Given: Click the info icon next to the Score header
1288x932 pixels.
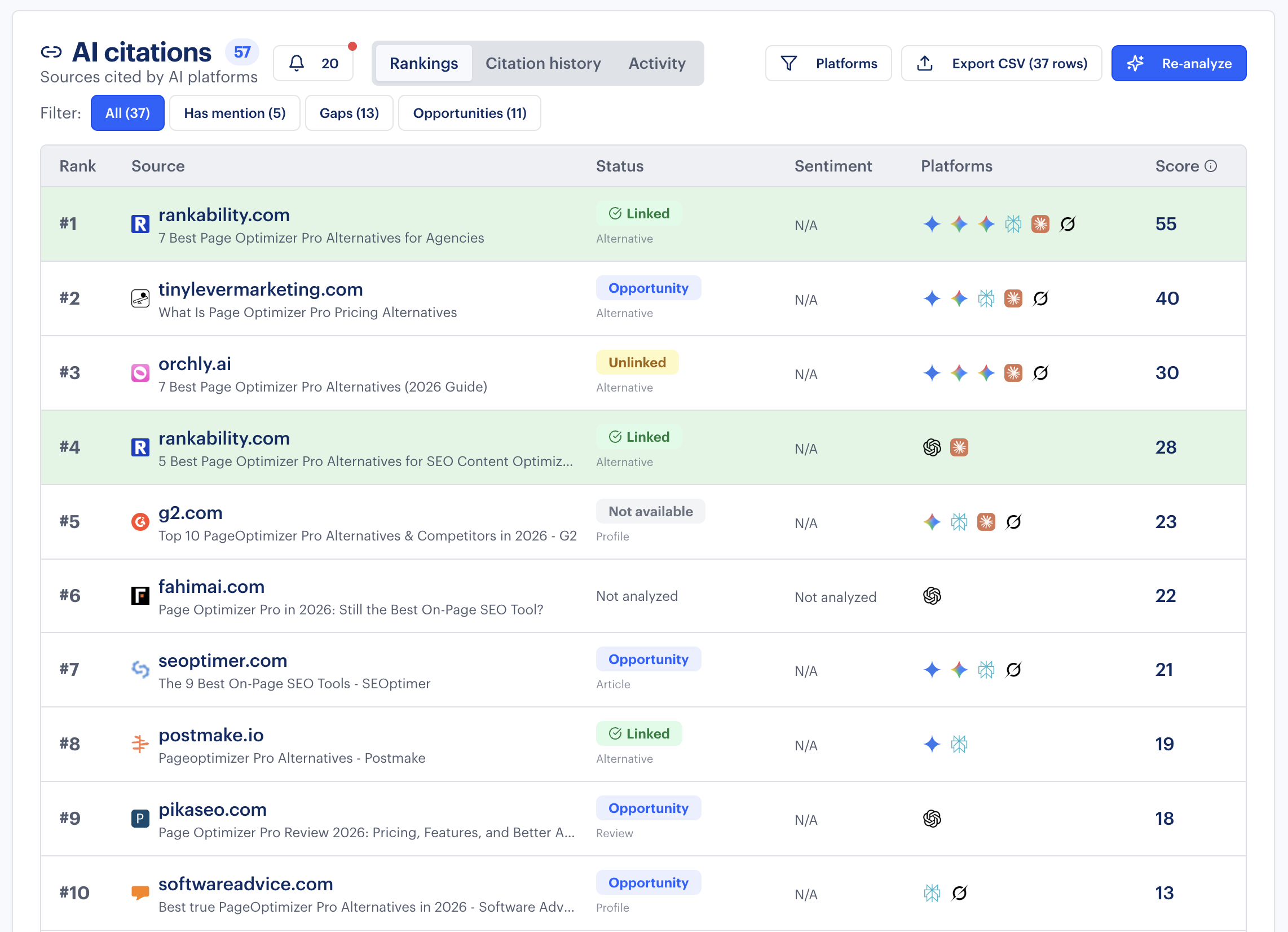Looking at the screenshot, I should coord(1211,166).
